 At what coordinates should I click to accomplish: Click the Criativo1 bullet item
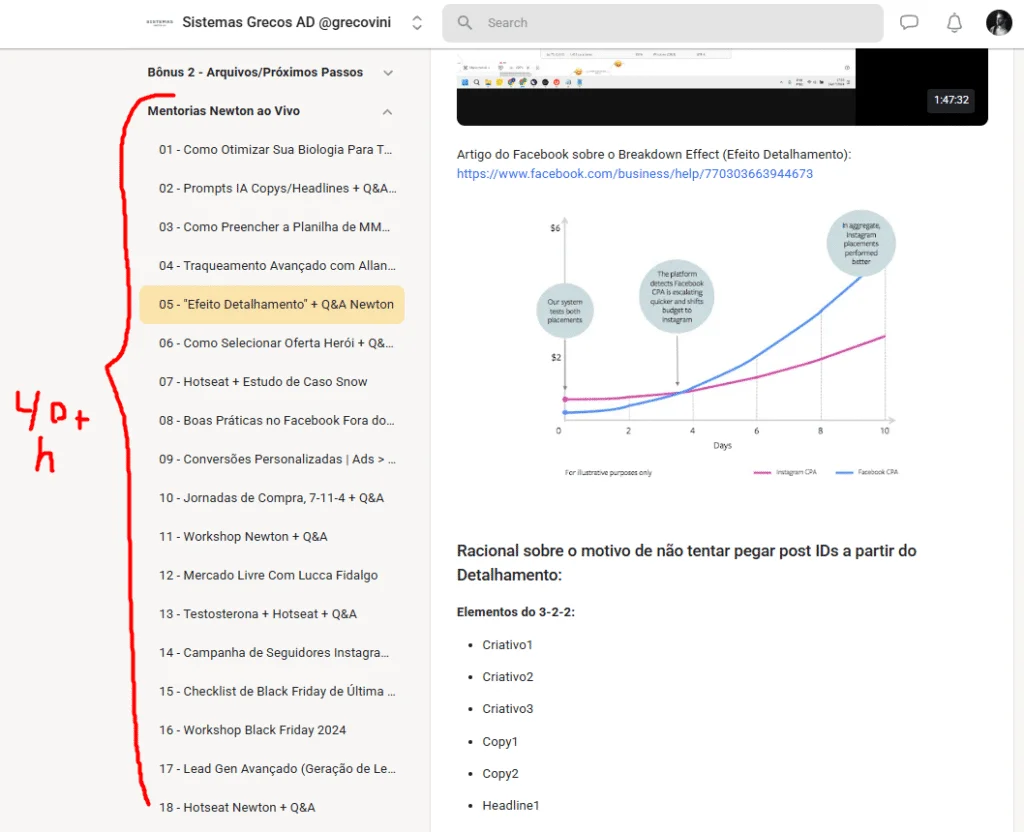507,645
